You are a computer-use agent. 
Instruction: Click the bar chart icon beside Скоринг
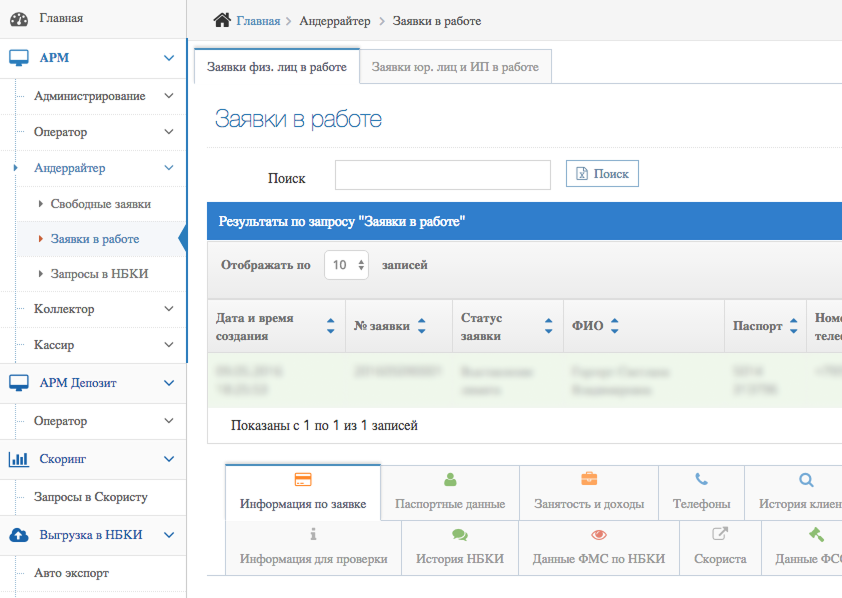[19, 459]
